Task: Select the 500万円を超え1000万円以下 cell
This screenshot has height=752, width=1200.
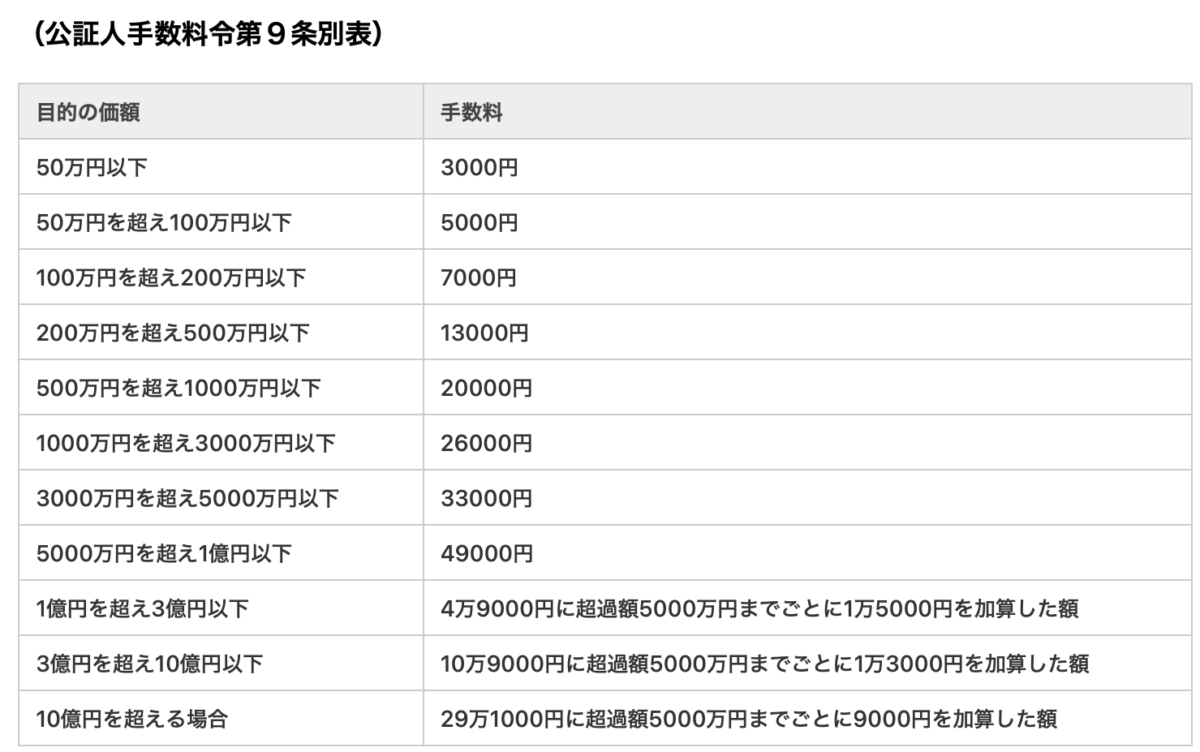Action: coord(179,387)
